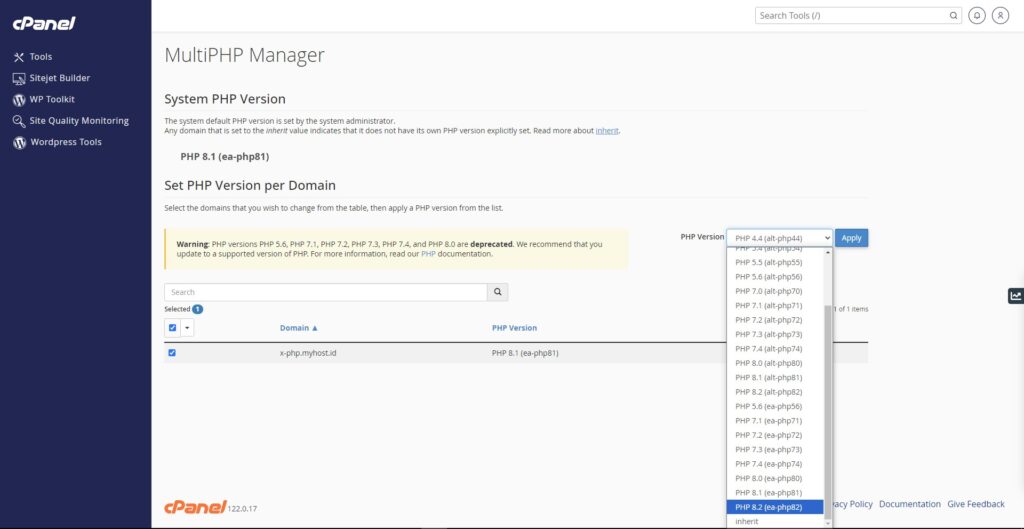Image resolution: width=1024 pixels, height=529 pixels.
Task: Choose PHP 8.1 (alt-php81) option
Action: (x=775, y=377)
